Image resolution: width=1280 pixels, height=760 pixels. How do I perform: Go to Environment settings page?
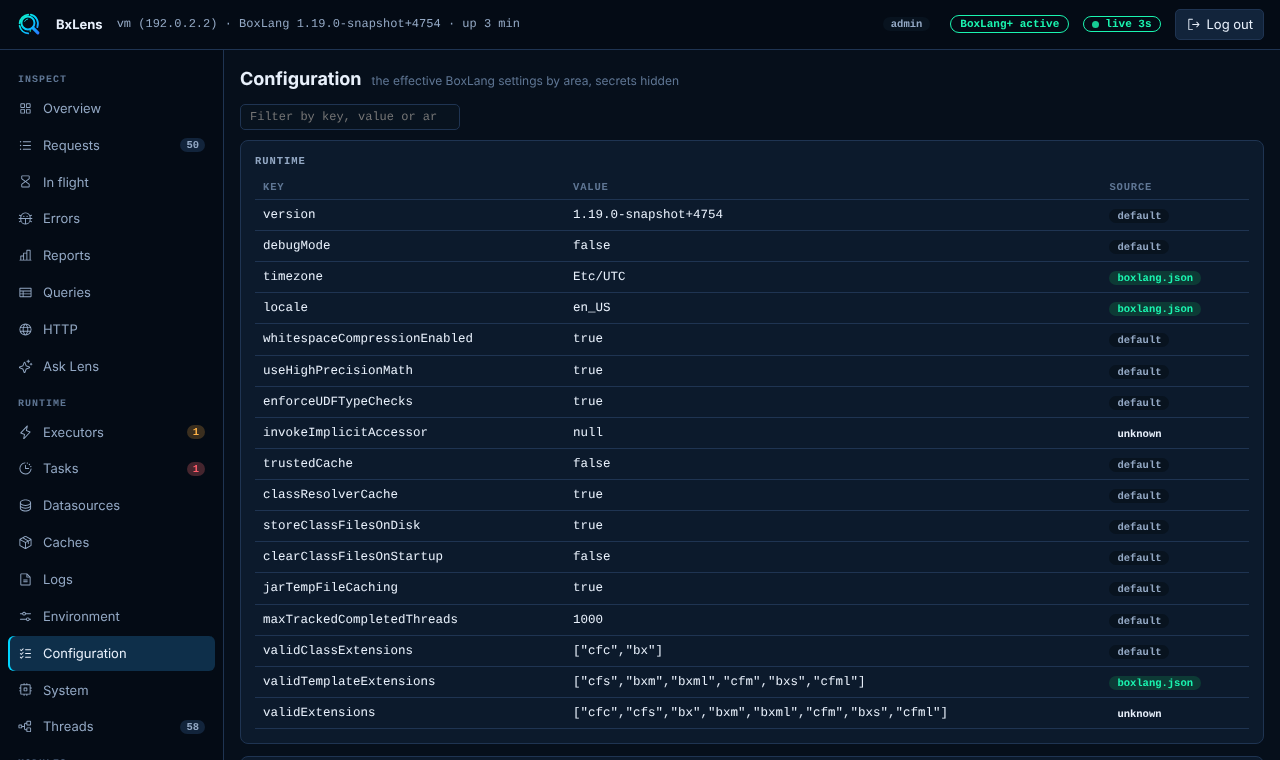[x=111, y=616]
